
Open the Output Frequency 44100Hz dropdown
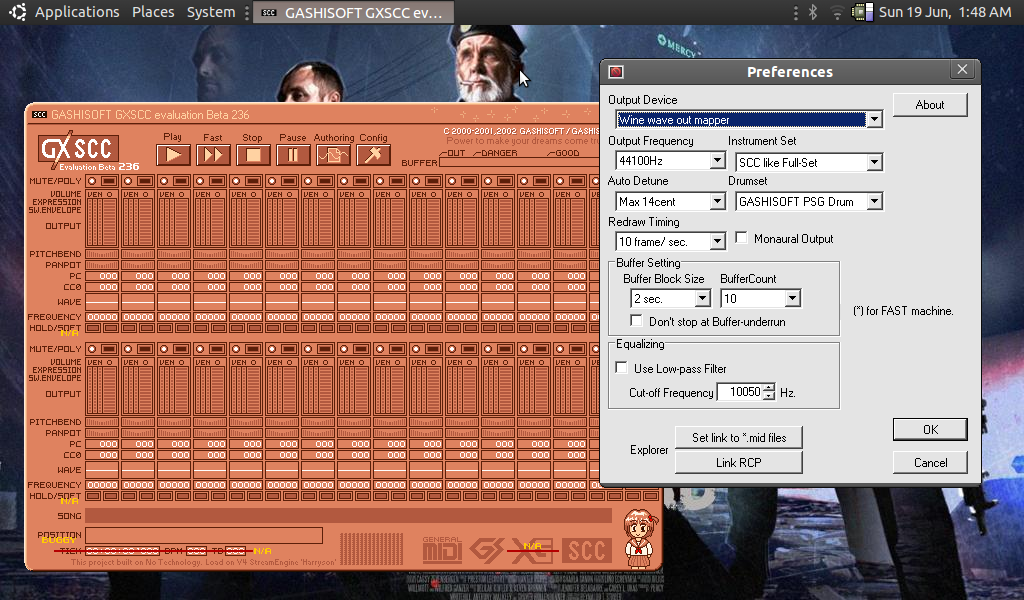[717, 161]
